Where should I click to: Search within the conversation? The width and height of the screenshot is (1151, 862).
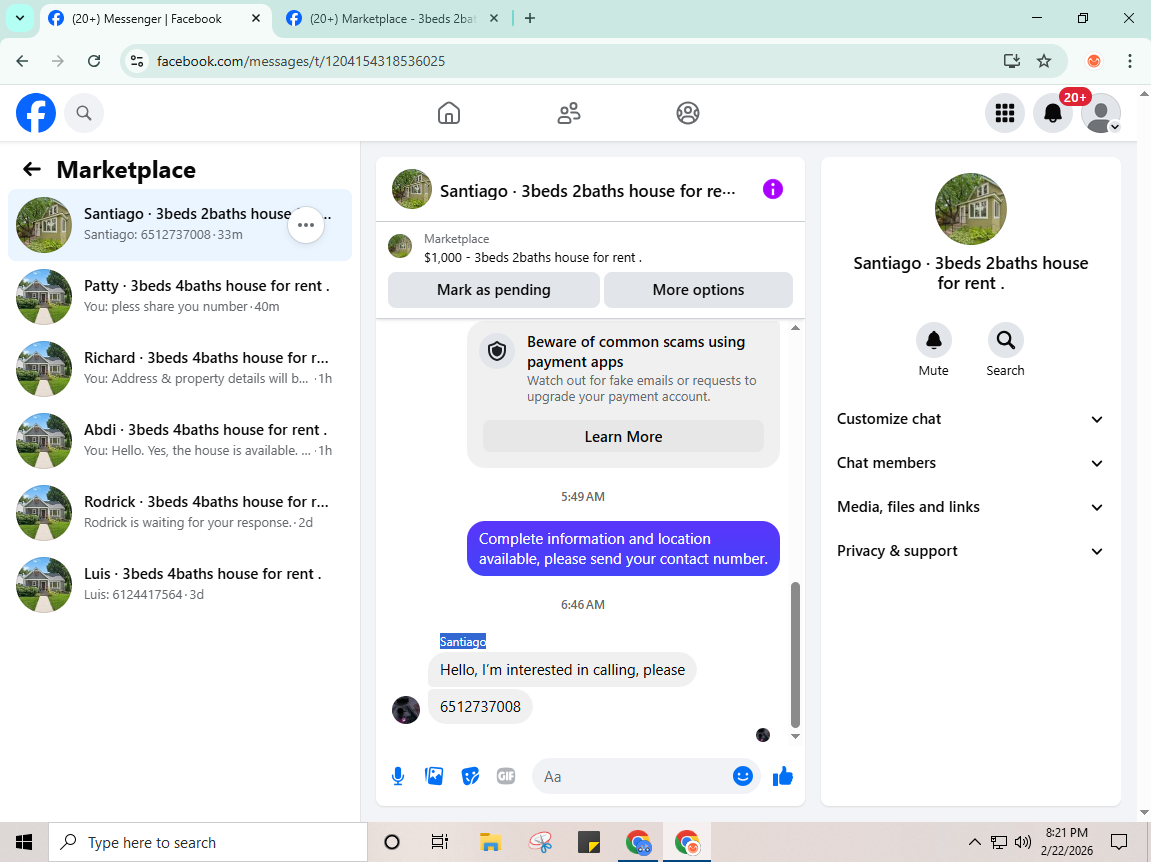click(x=1005, y=340)
